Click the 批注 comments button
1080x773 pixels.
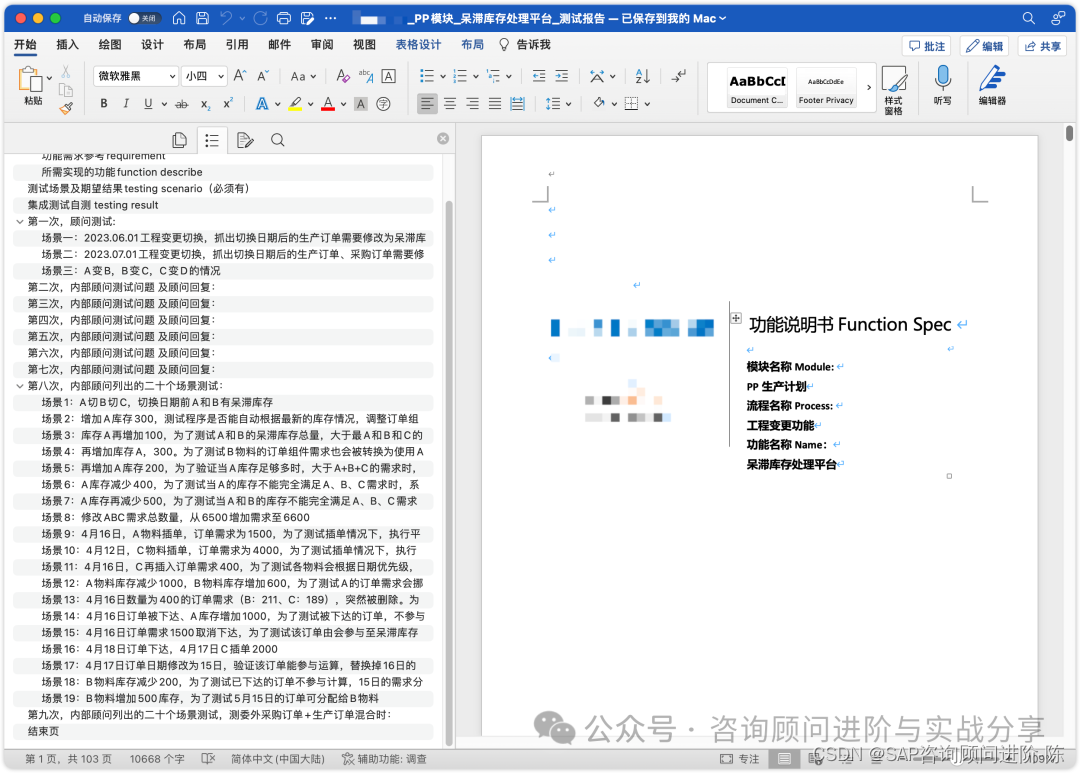pyautogui.click(x=926, y=46)
